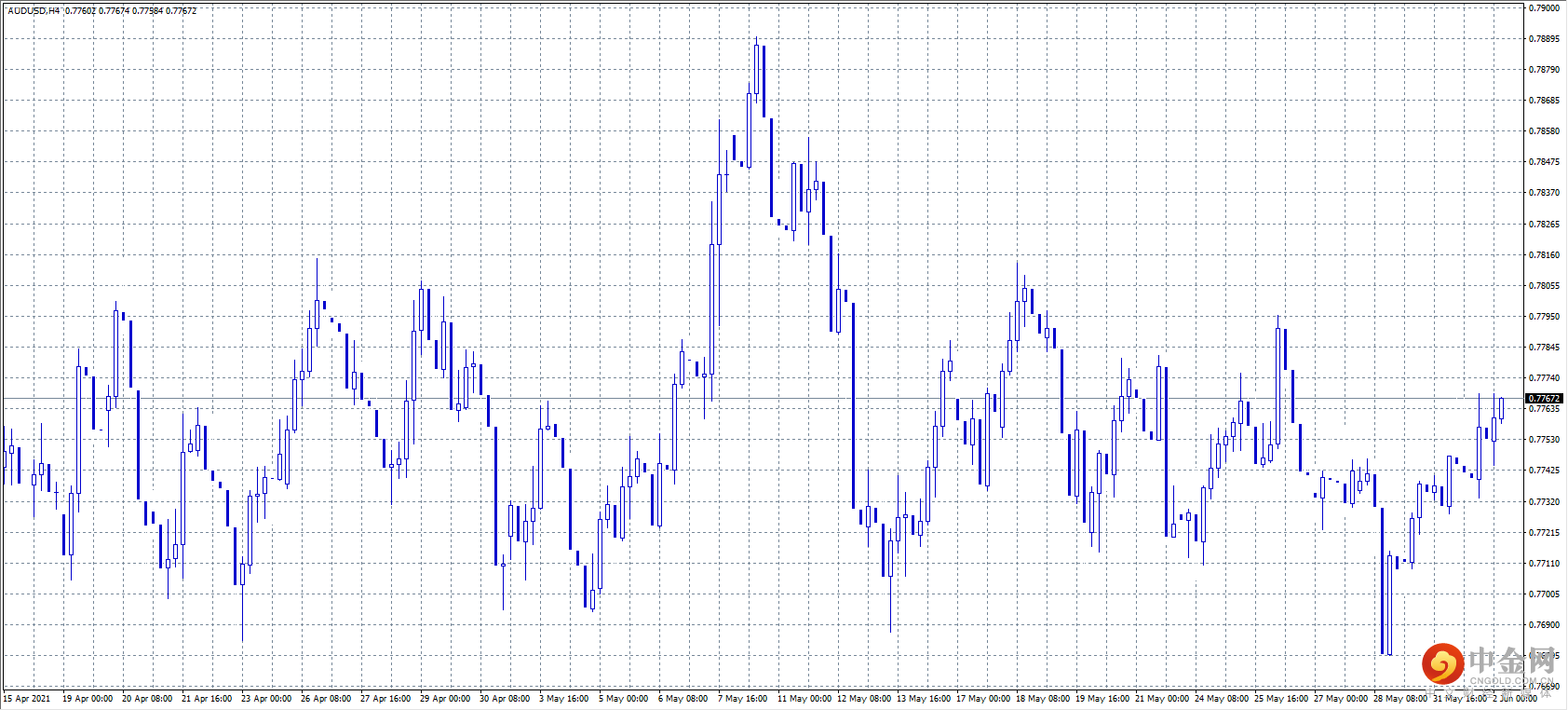Click the 0.77320 price axis label

pyautogui.click(x=1544, y=502)
